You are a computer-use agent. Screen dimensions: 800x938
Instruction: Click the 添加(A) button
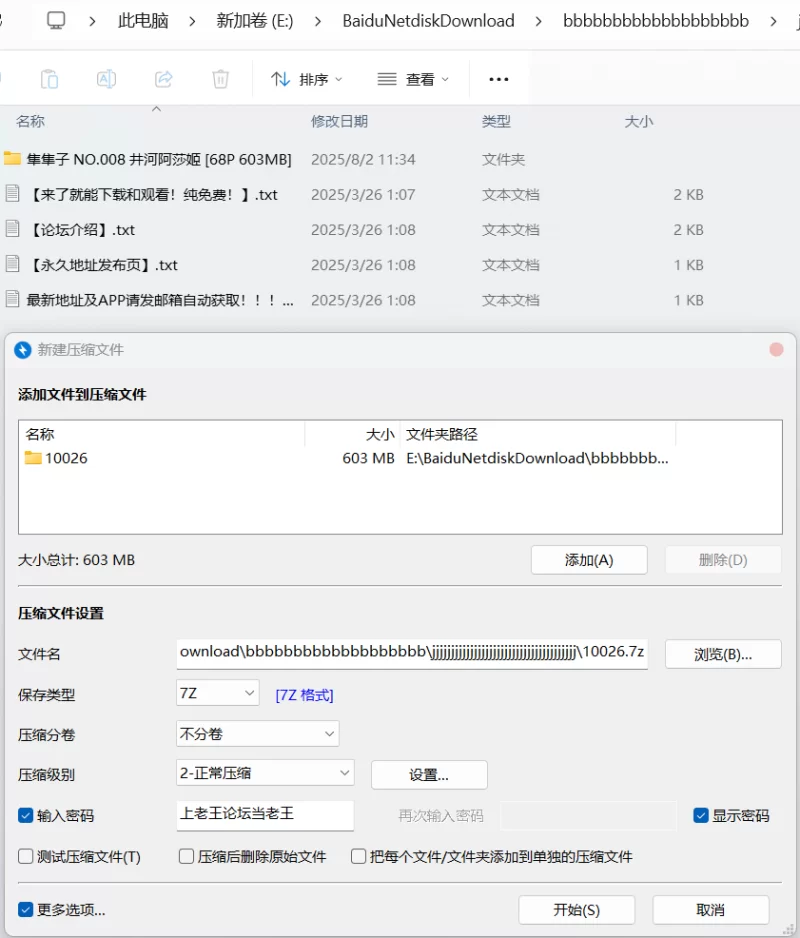pyautogui.click(x=589, y=560)
